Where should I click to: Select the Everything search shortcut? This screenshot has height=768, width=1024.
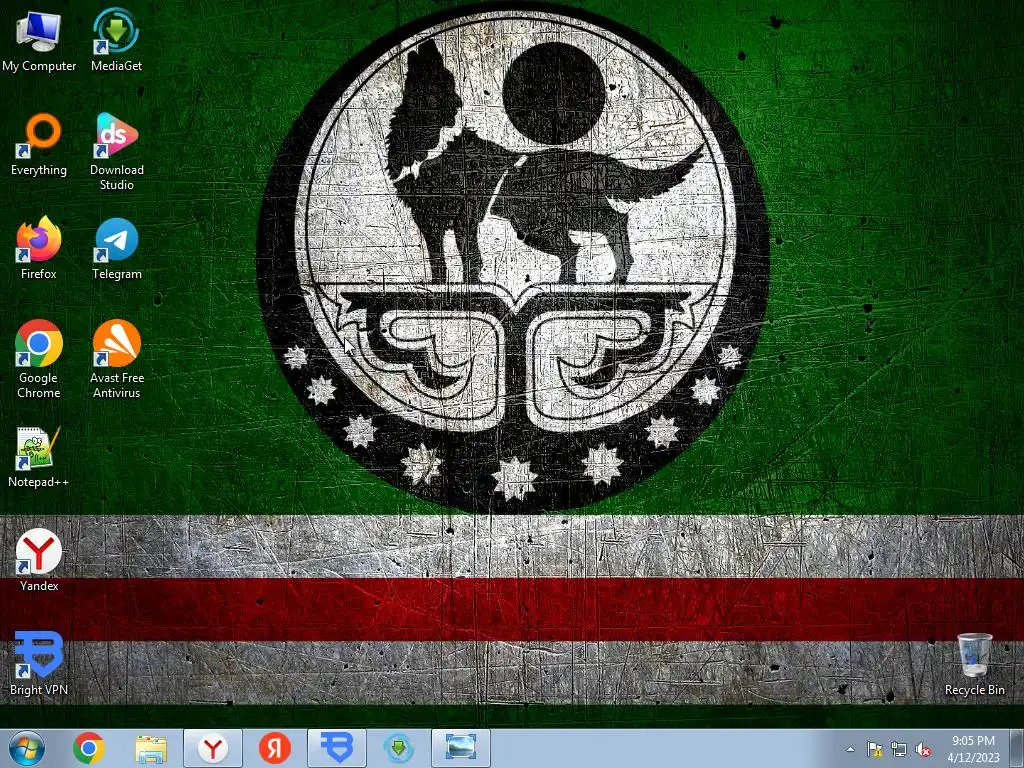39,144
